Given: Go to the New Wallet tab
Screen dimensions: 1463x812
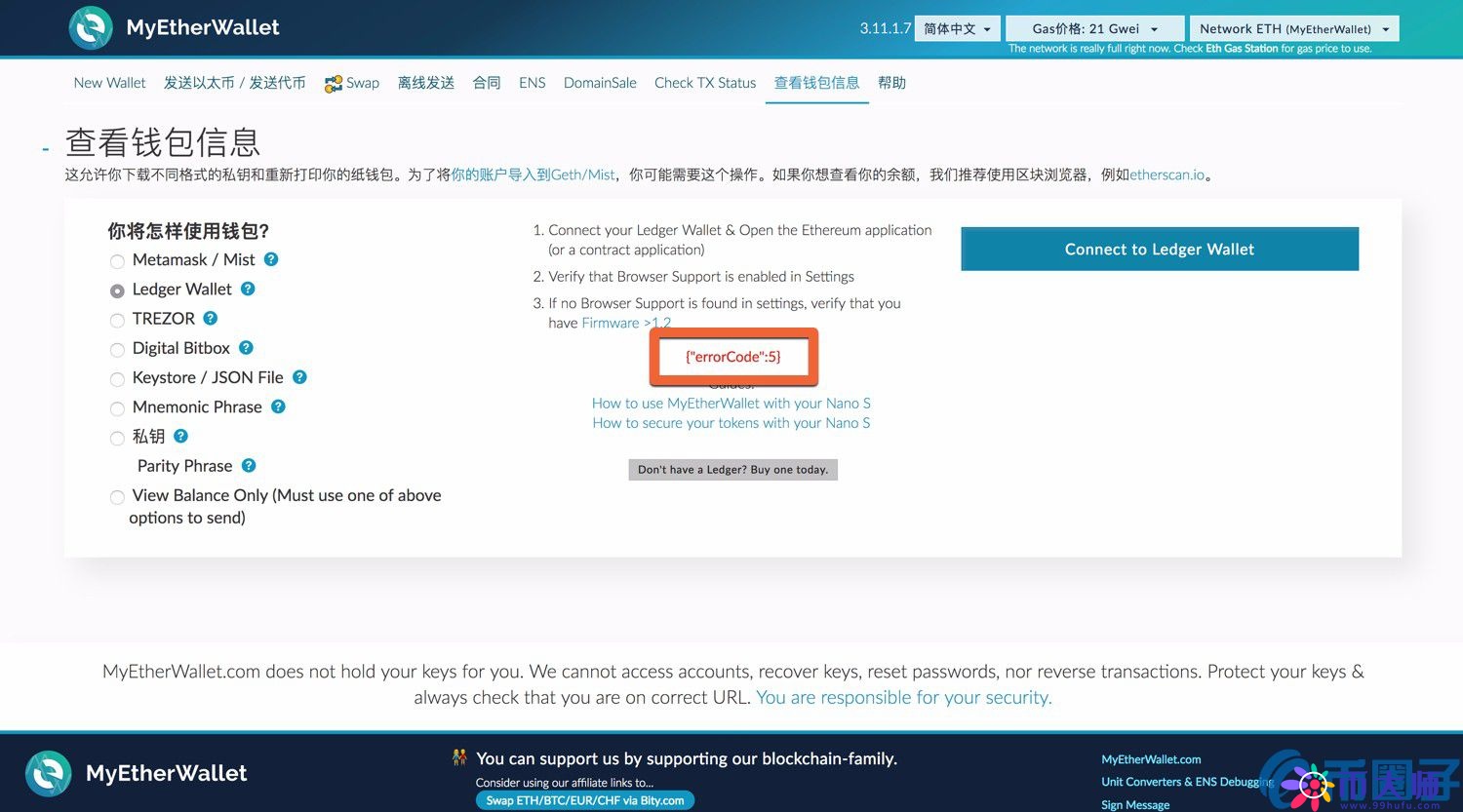Looking at the screenshot, I should pyautogui.click(x=109, y=83).
